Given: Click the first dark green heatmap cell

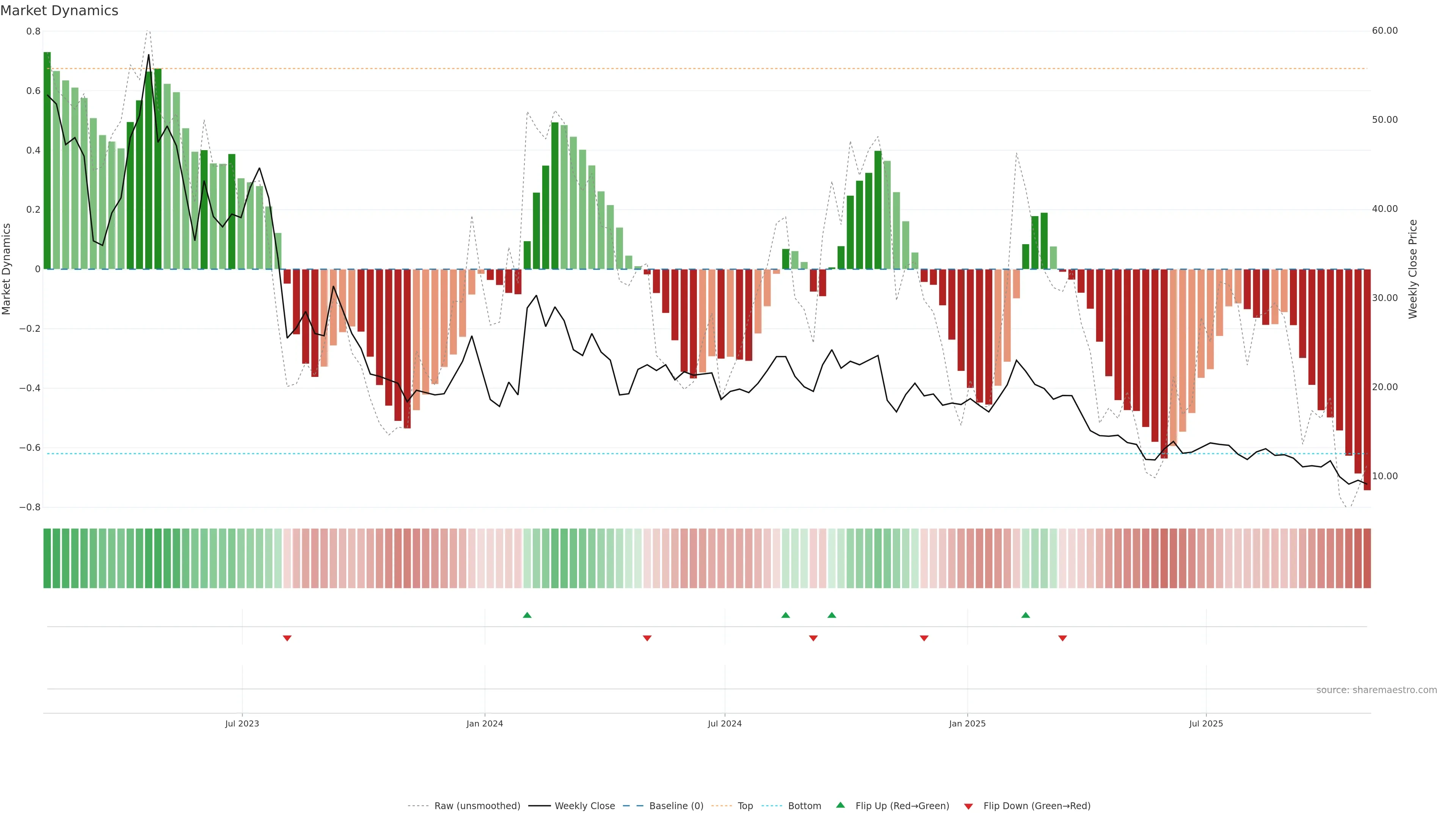Looking at the screenshot, I should [x=47, y=558].
